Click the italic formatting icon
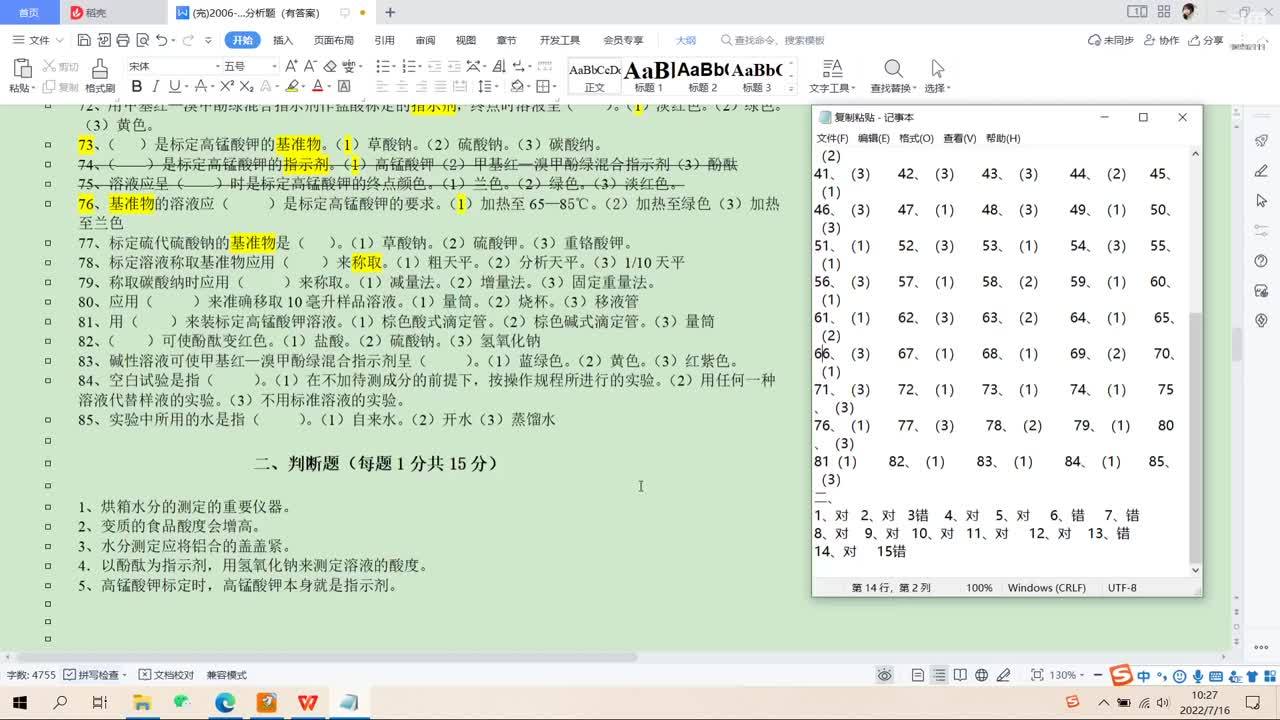This screenshot has height=720, width=1280. (156, 87)
